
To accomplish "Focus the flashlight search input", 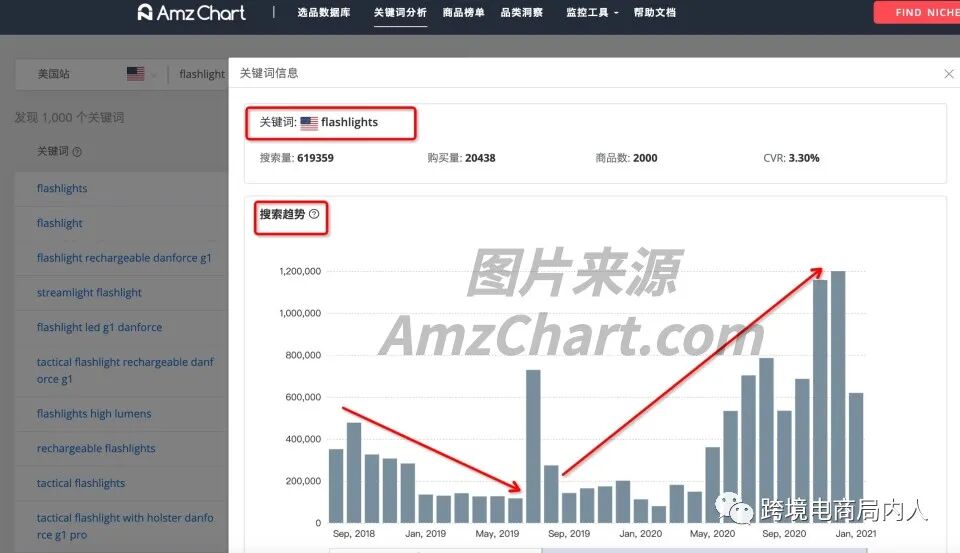I will (202, 74).
